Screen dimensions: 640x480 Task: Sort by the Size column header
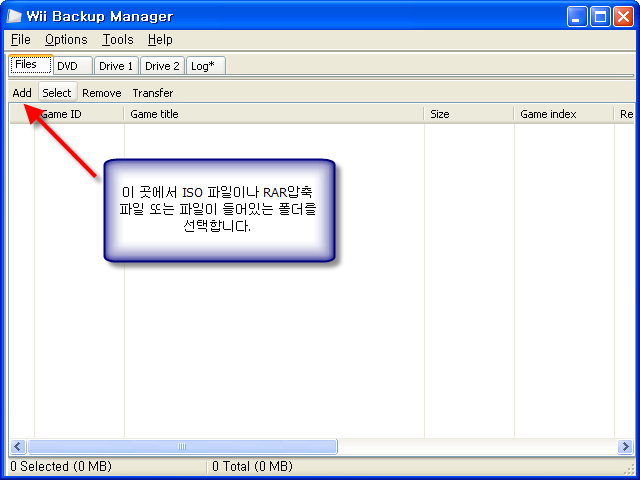[469, 114]
